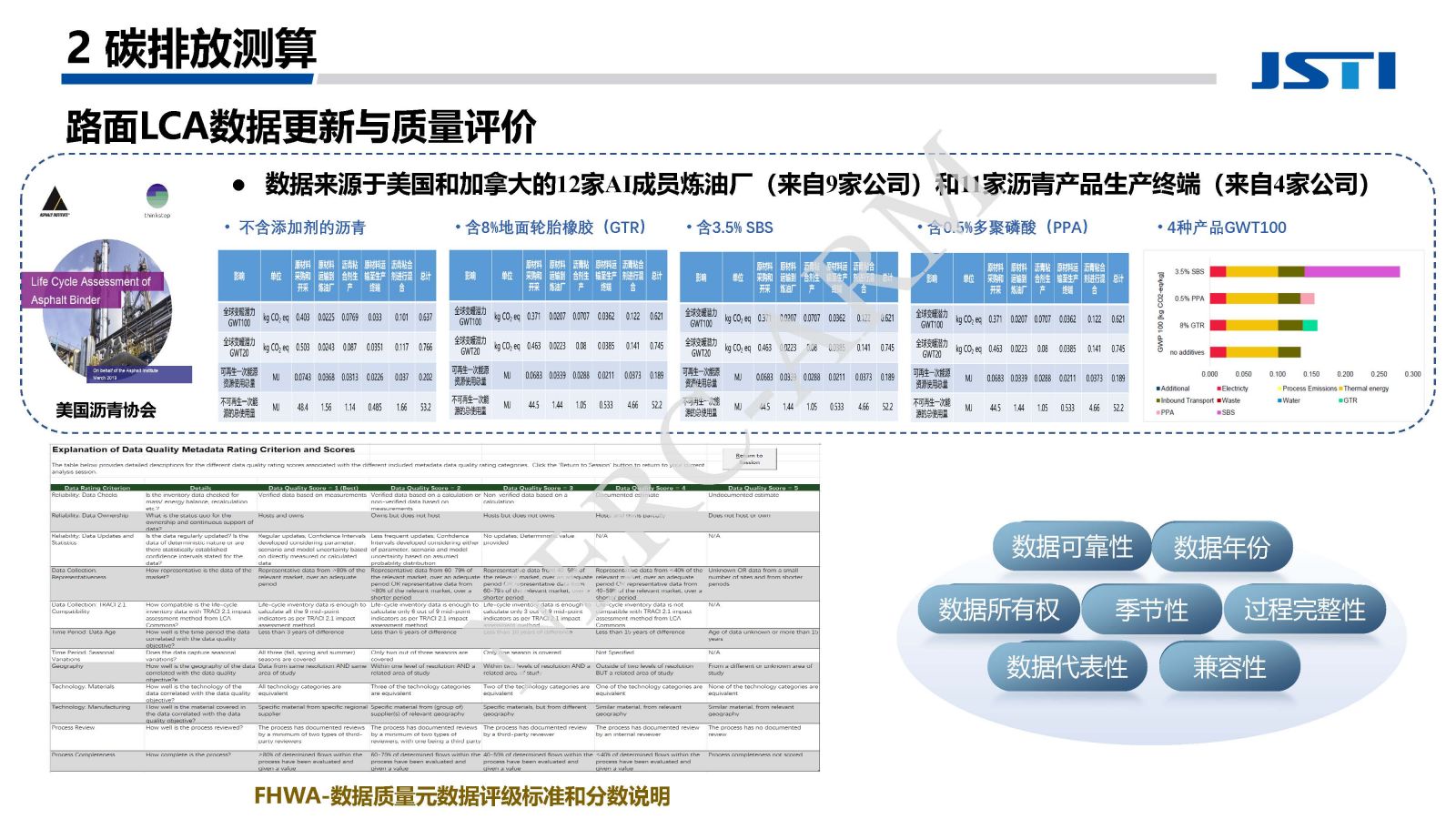This screenshot has height=819, width=1456.
Task: Click the 'Reliability: Data Checks' row label
Action: click(x=85, y=495)
